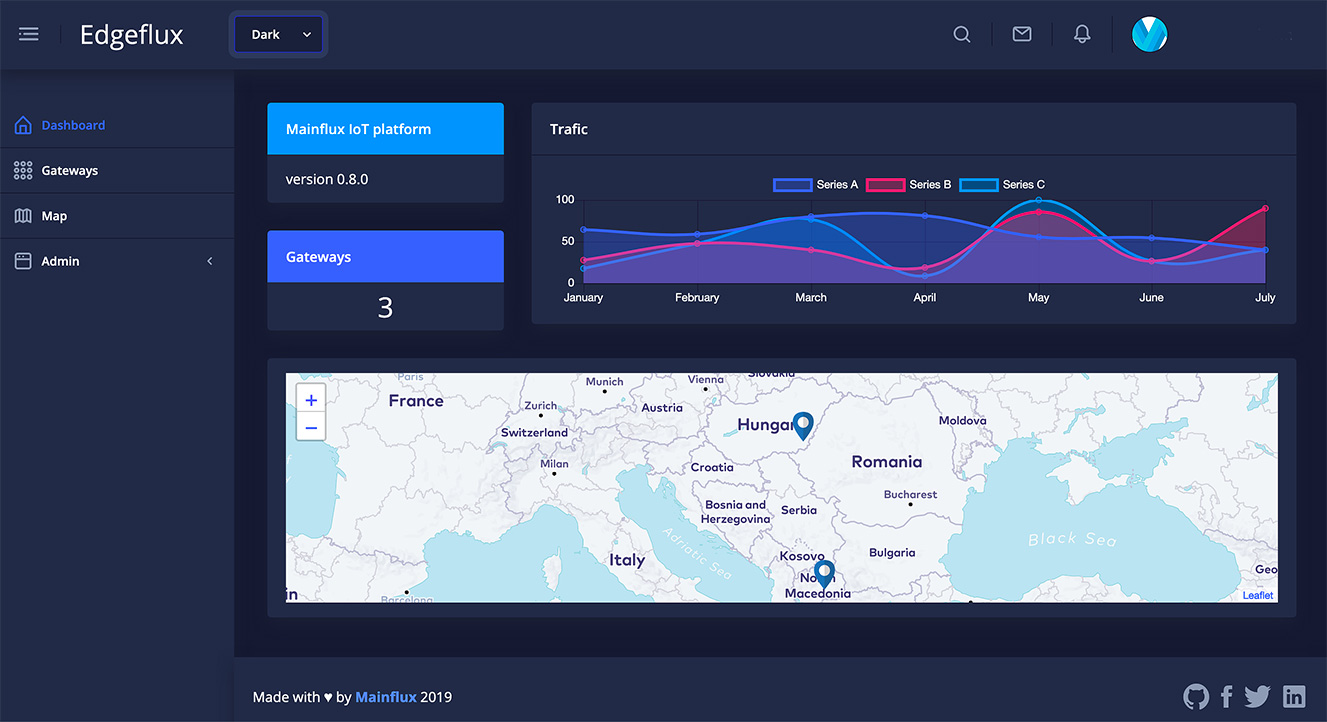Open the search icon in top bar
Image resolution: width=1327 pixels, height=722 pixels.
point(961,33)
